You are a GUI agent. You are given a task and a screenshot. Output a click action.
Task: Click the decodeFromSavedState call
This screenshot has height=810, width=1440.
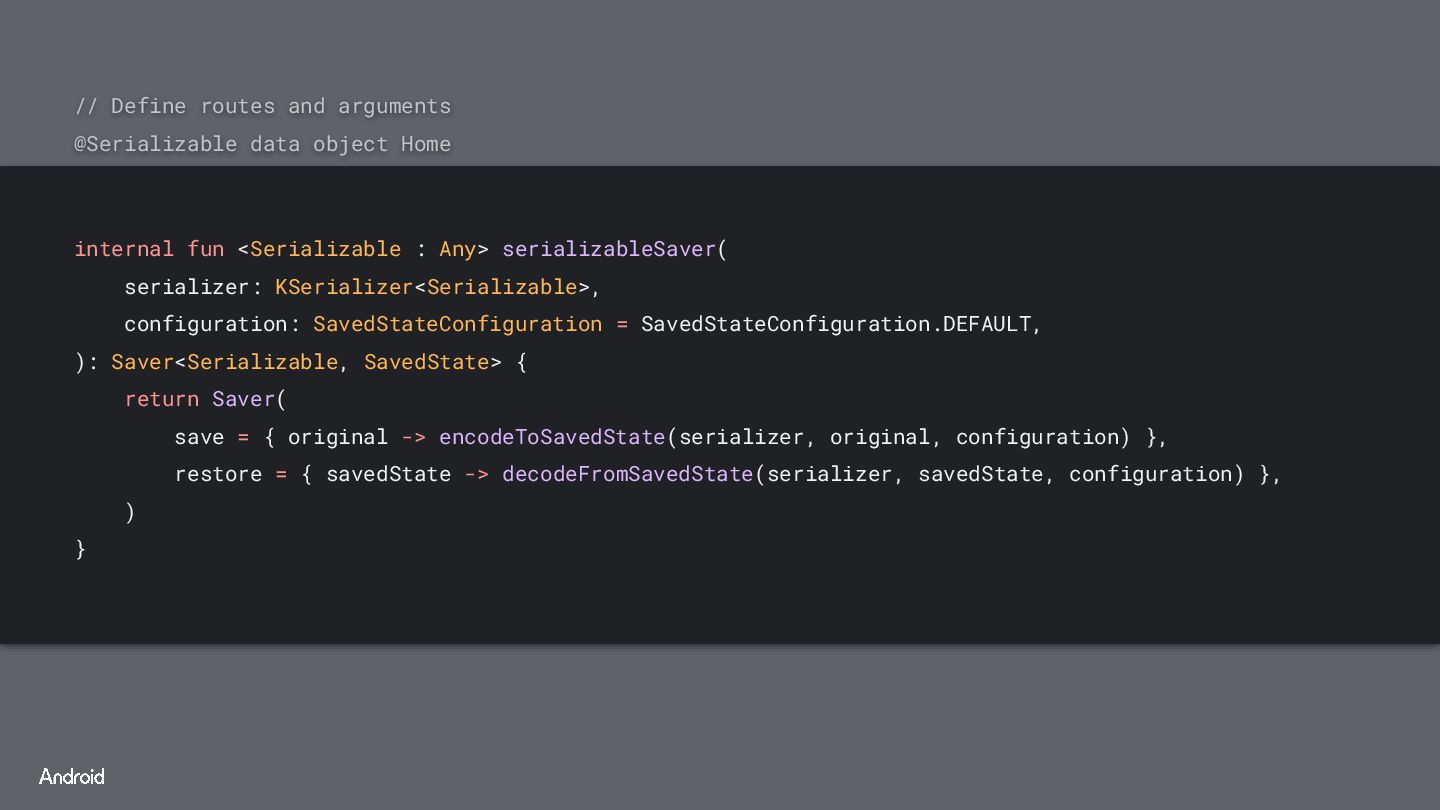click(x=627, y=474)
